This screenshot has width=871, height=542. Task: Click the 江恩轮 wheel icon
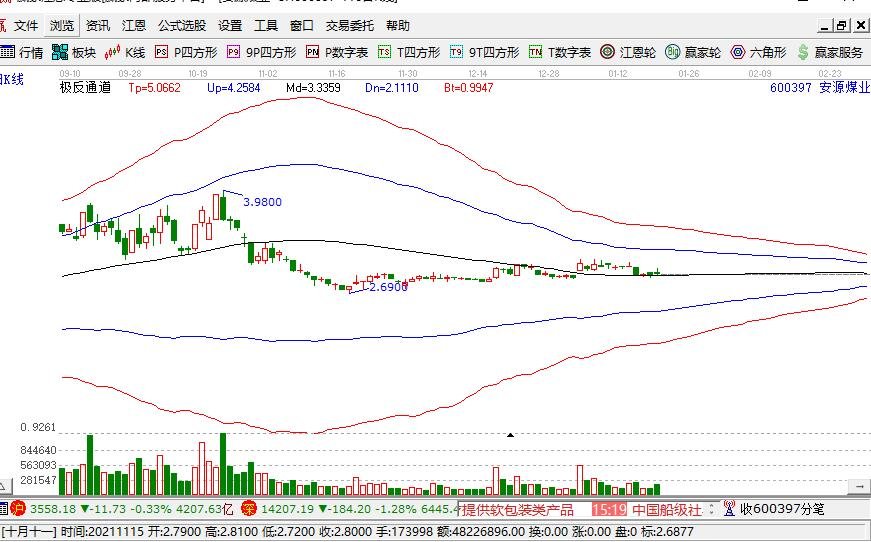(608, 52)
